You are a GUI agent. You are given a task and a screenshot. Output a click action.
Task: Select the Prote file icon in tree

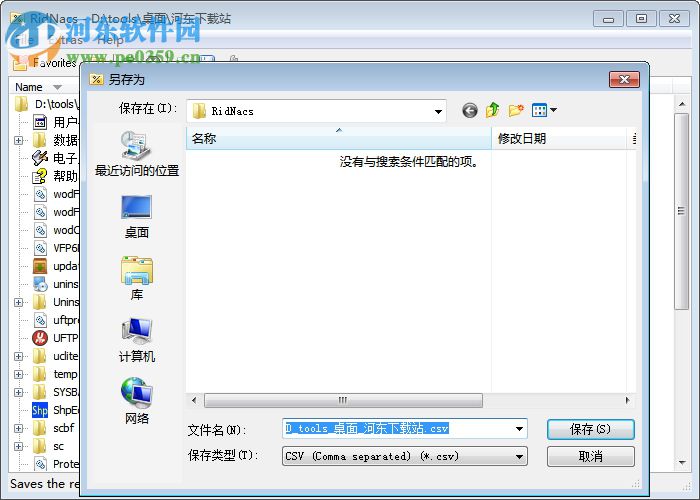coord(40,464)
